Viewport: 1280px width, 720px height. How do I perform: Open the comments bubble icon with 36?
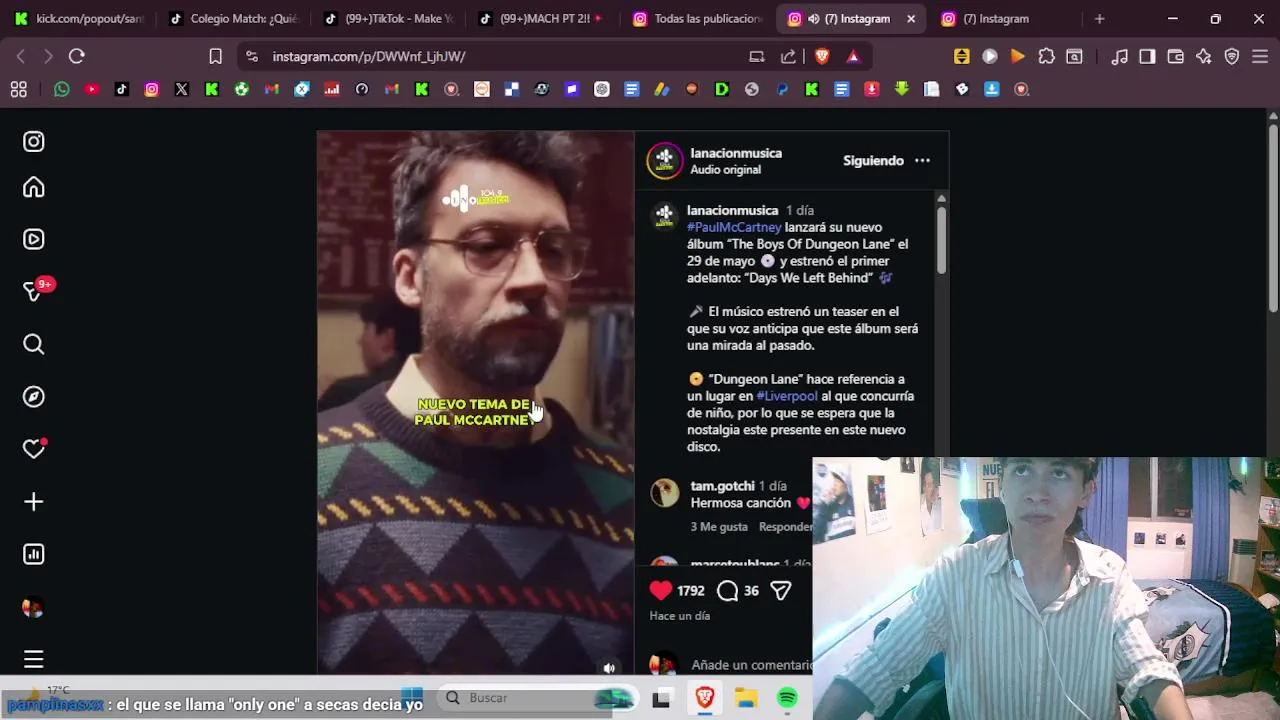coord(728,590)
